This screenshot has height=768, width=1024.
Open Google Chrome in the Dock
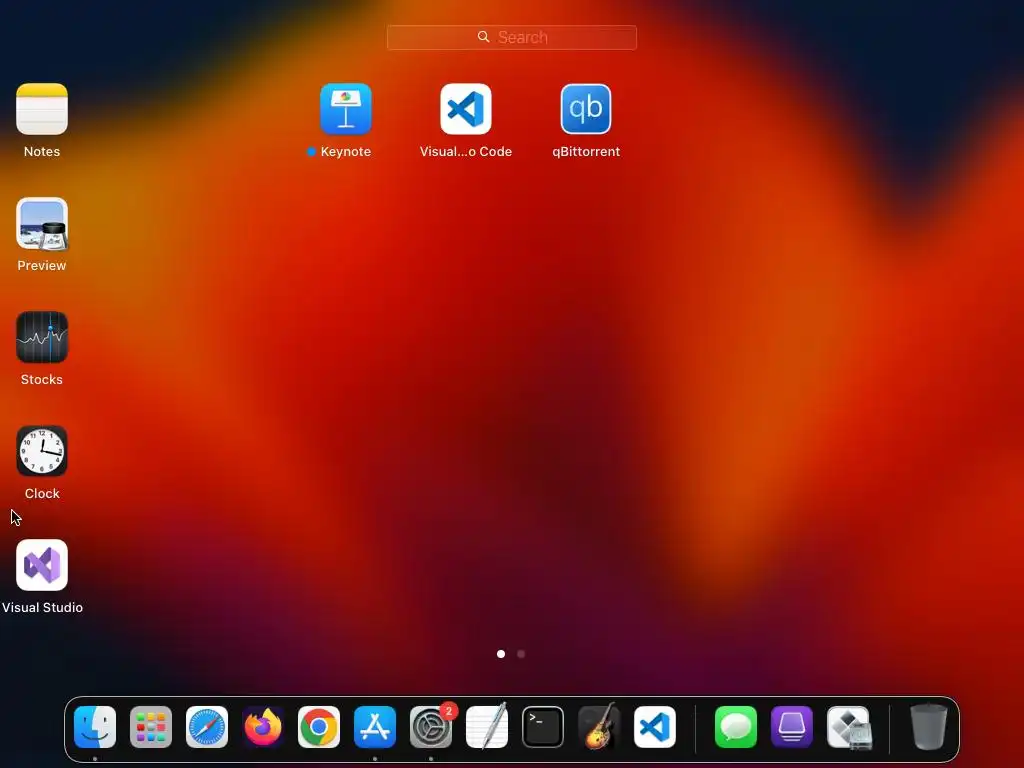tap(319, 727)
